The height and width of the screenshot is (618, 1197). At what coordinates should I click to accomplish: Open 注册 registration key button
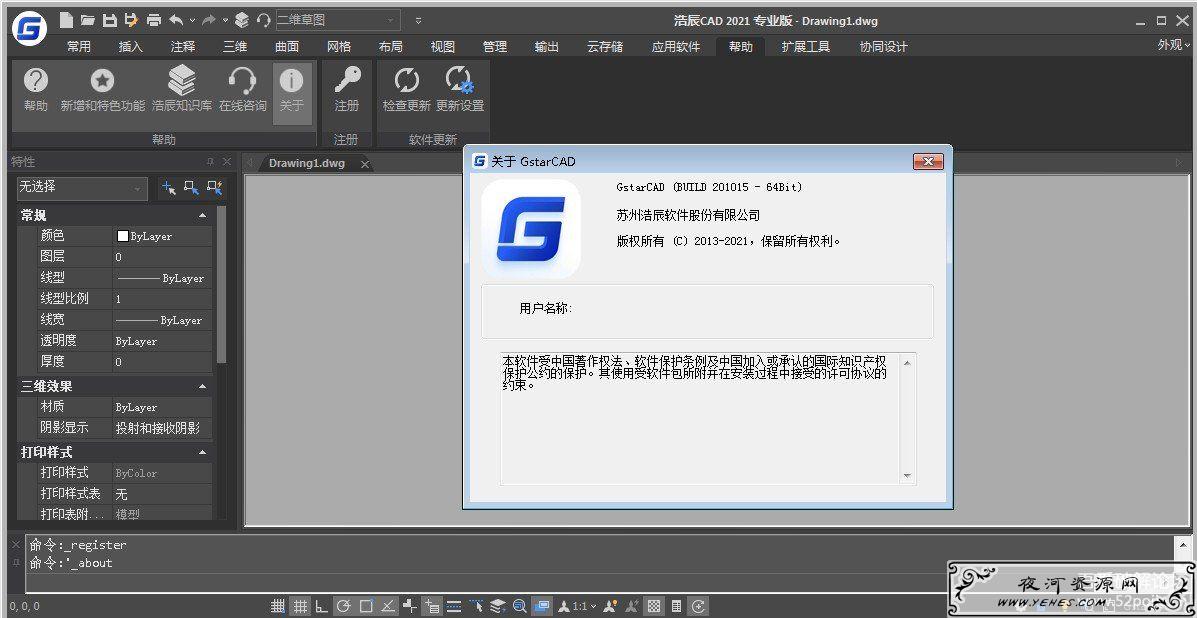click(x=347, y=90)
